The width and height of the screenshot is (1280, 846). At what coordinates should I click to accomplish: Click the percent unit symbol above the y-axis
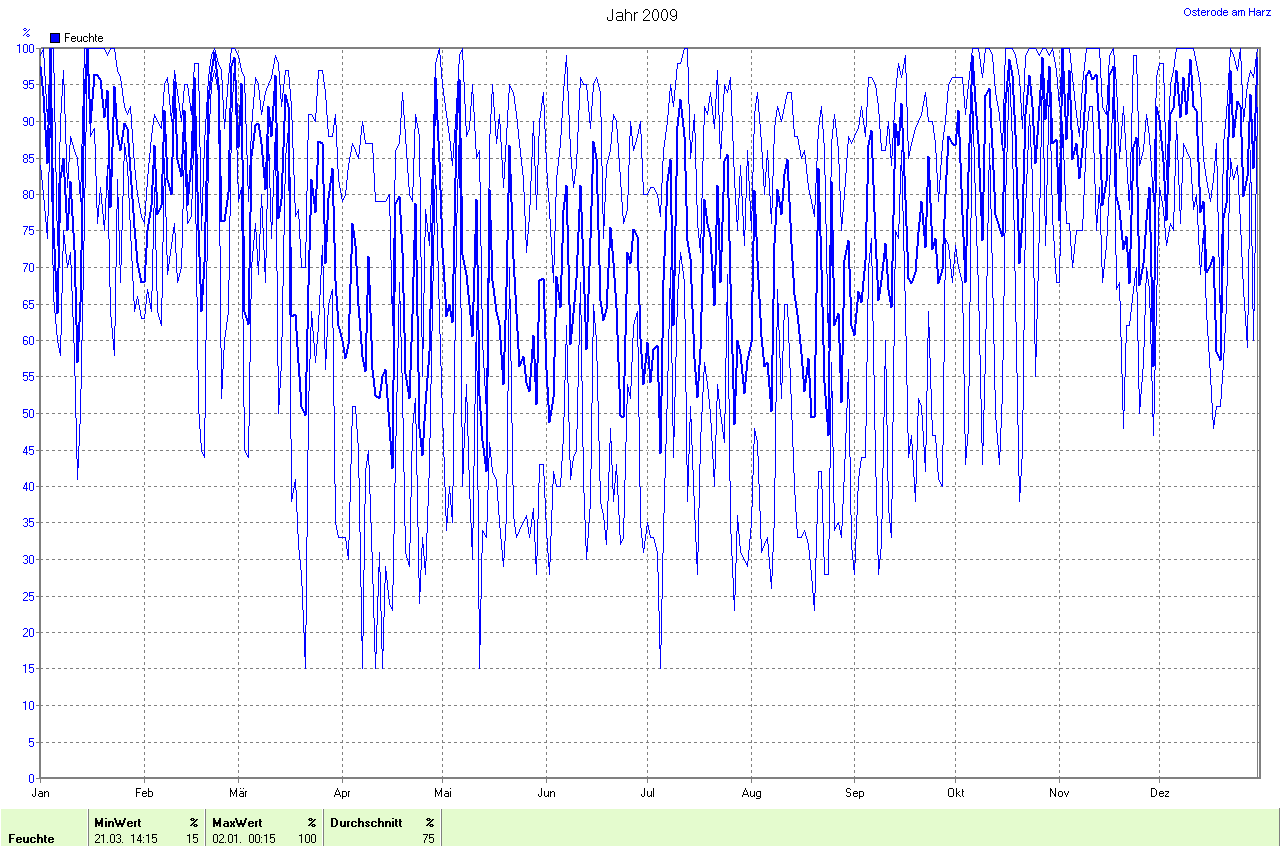[26, 33]
